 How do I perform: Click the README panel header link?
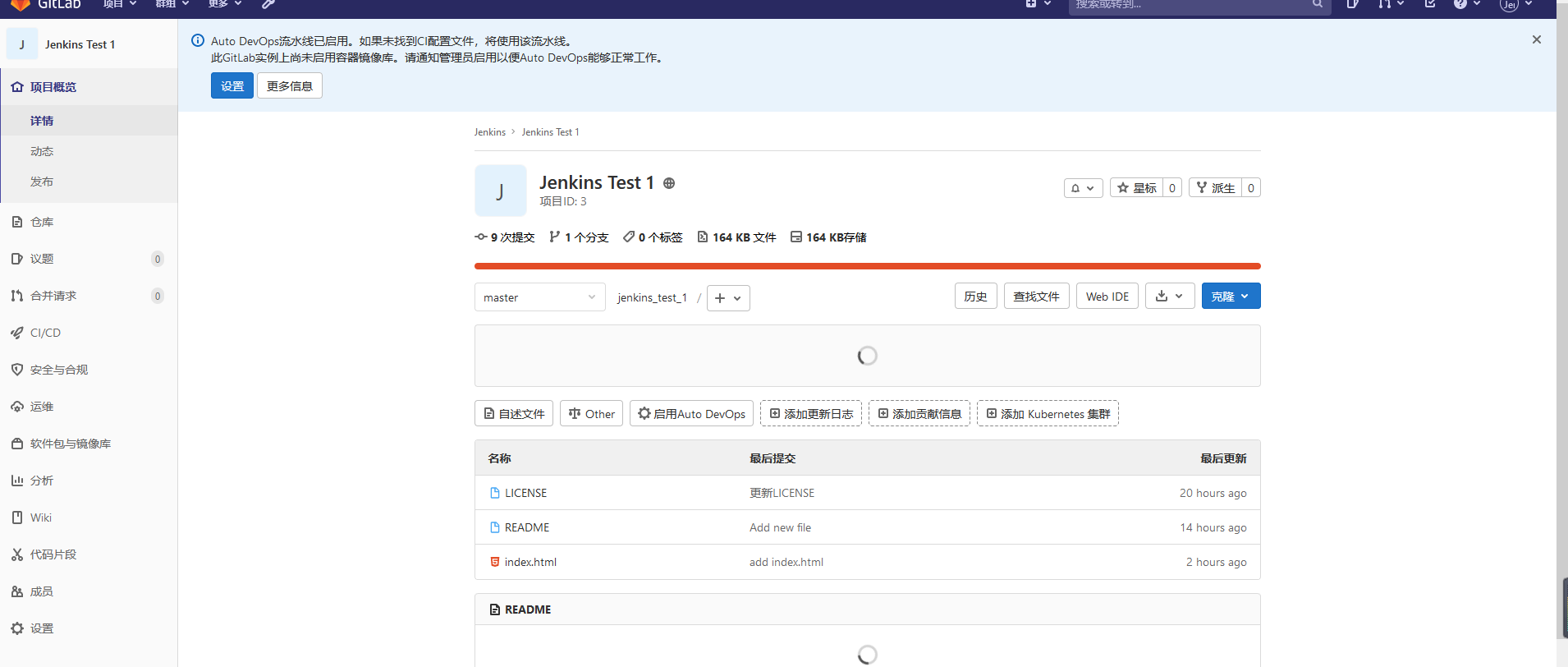(x=528, y=609)
